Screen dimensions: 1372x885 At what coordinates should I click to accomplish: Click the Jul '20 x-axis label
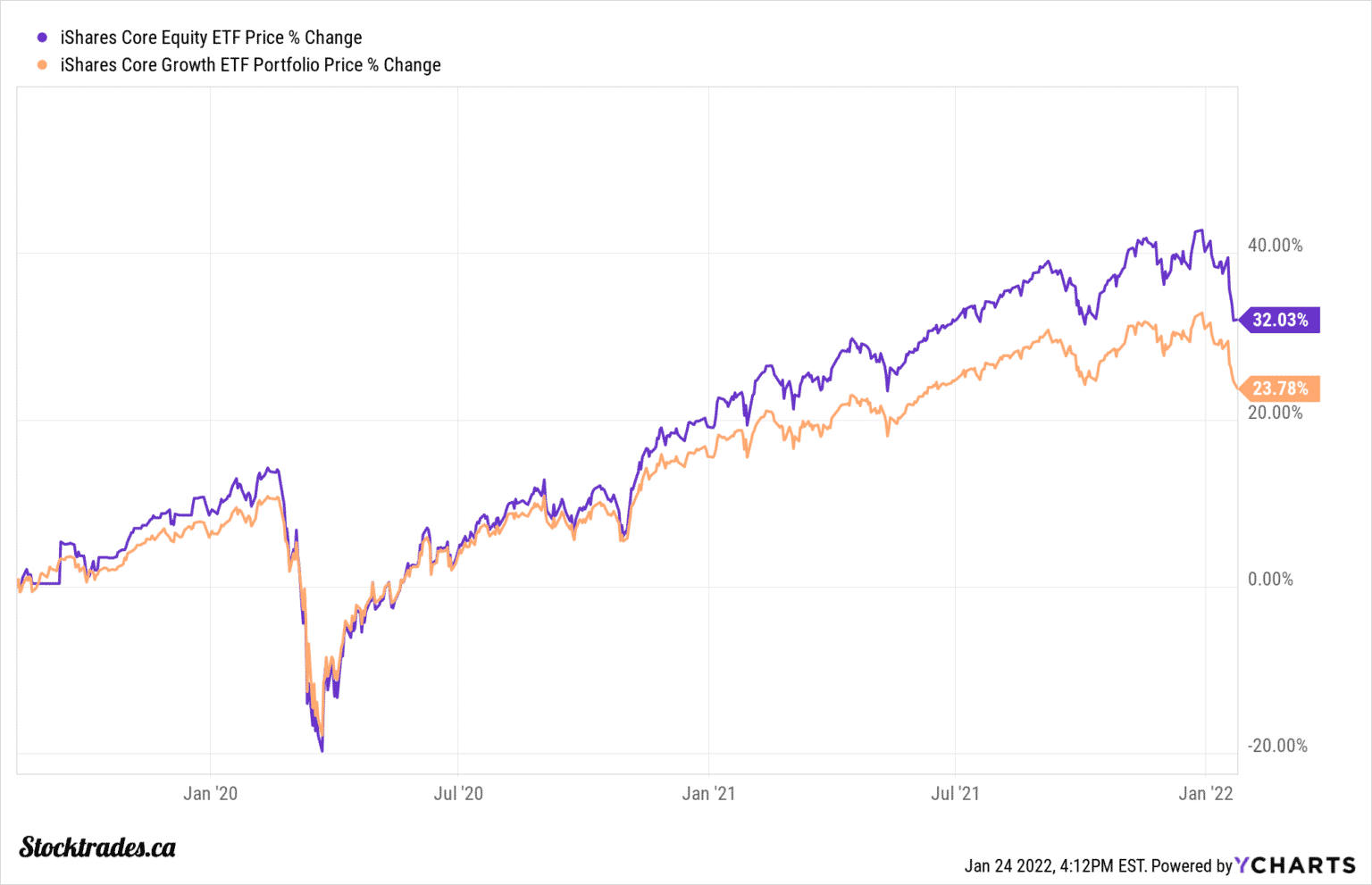(458, 793)
